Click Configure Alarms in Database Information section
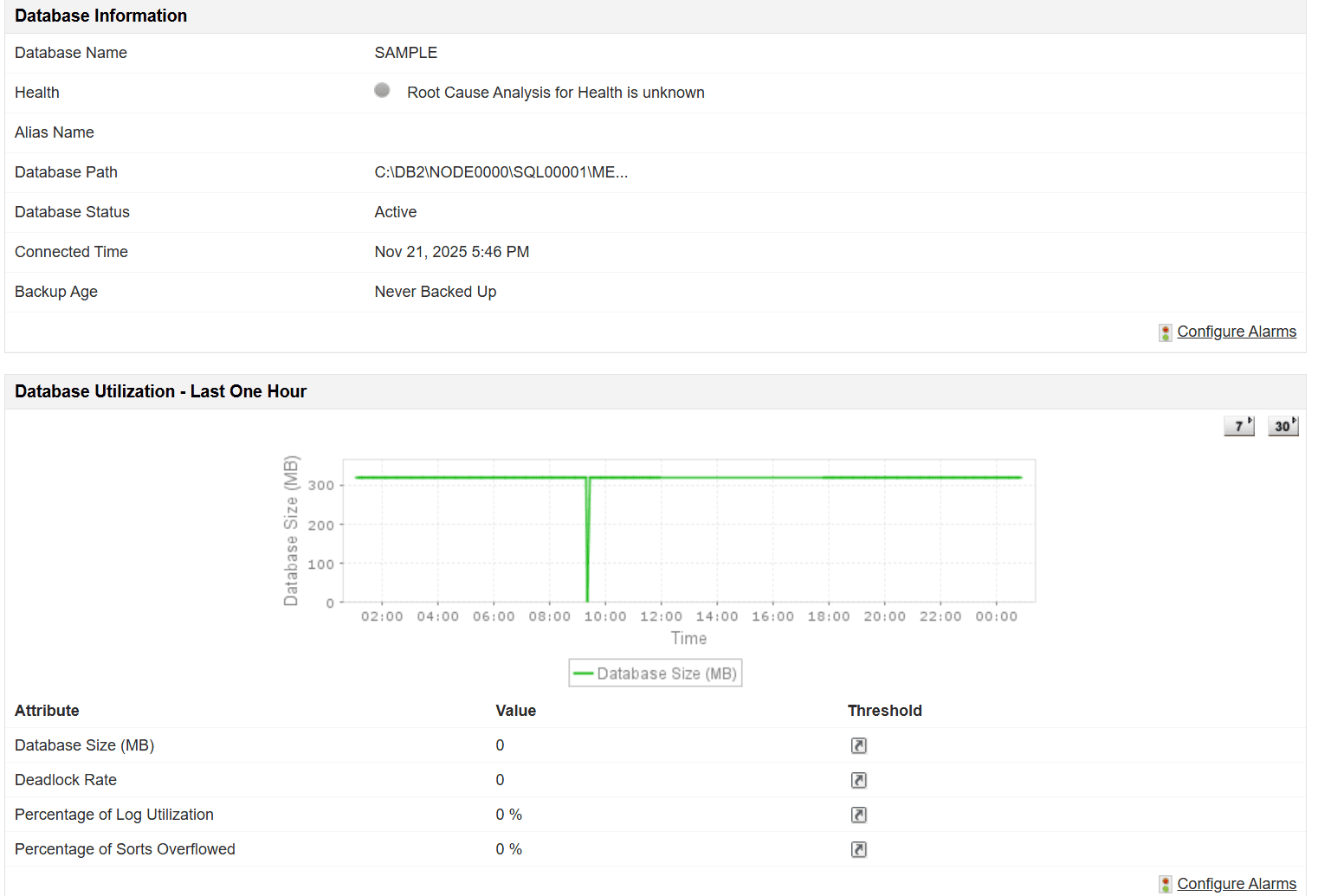Screen dimensions: 1331x896 (1237, 331)
